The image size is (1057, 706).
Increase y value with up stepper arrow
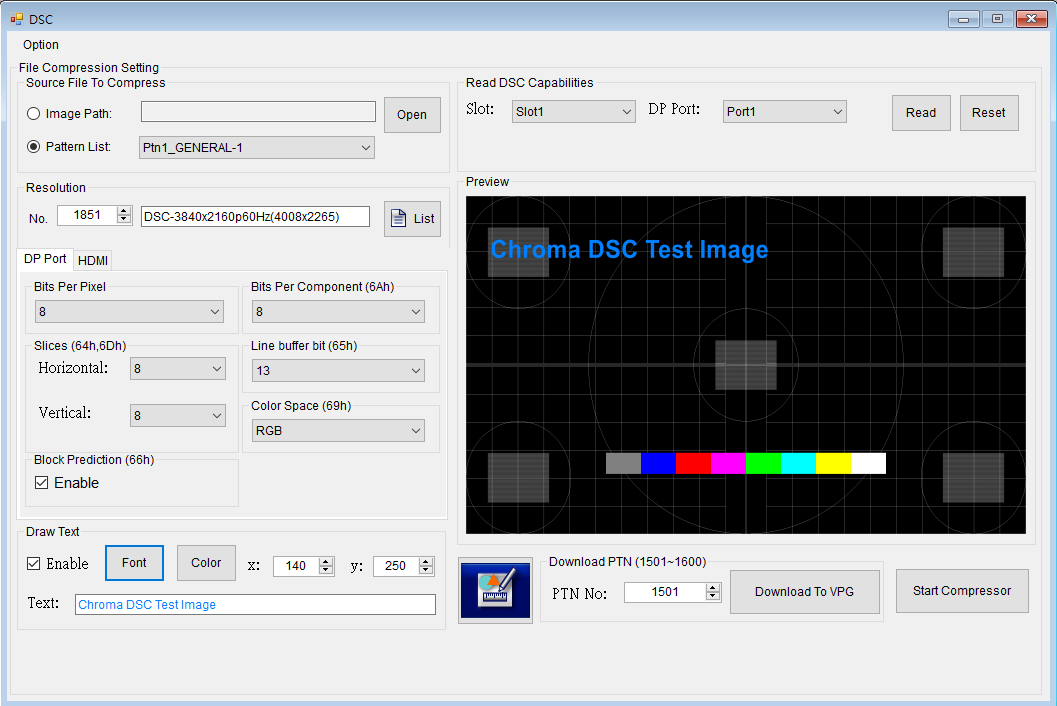coord(426,561)
